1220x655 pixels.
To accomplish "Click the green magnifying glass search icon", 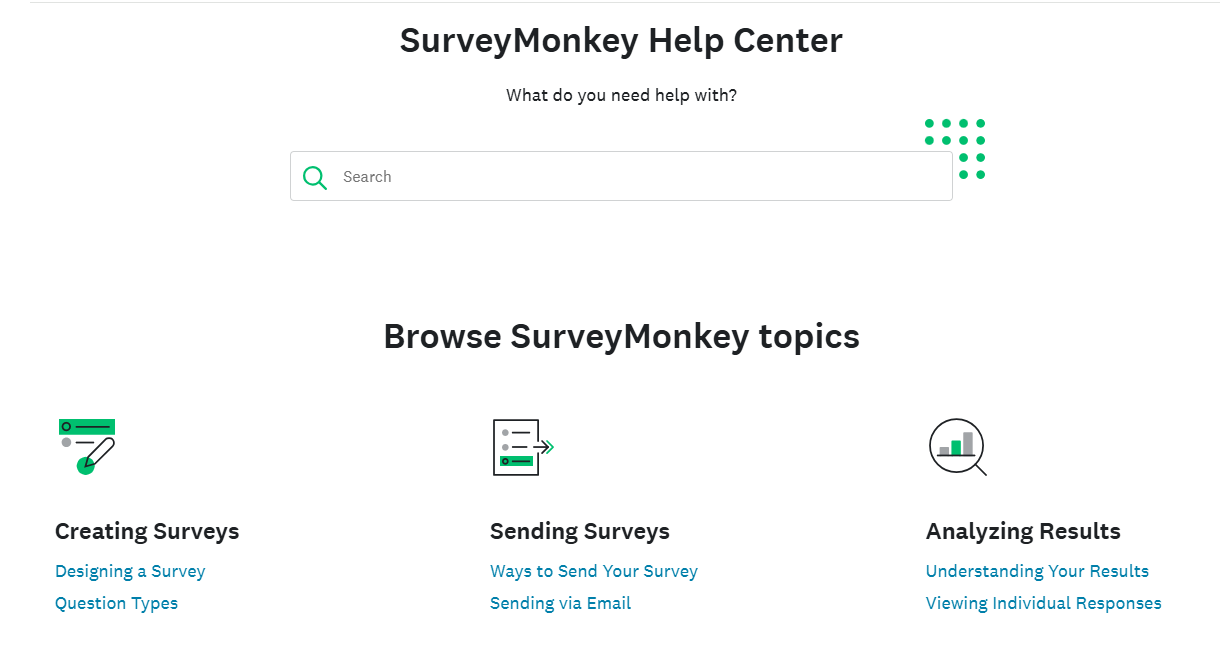I will pos(315,177).
